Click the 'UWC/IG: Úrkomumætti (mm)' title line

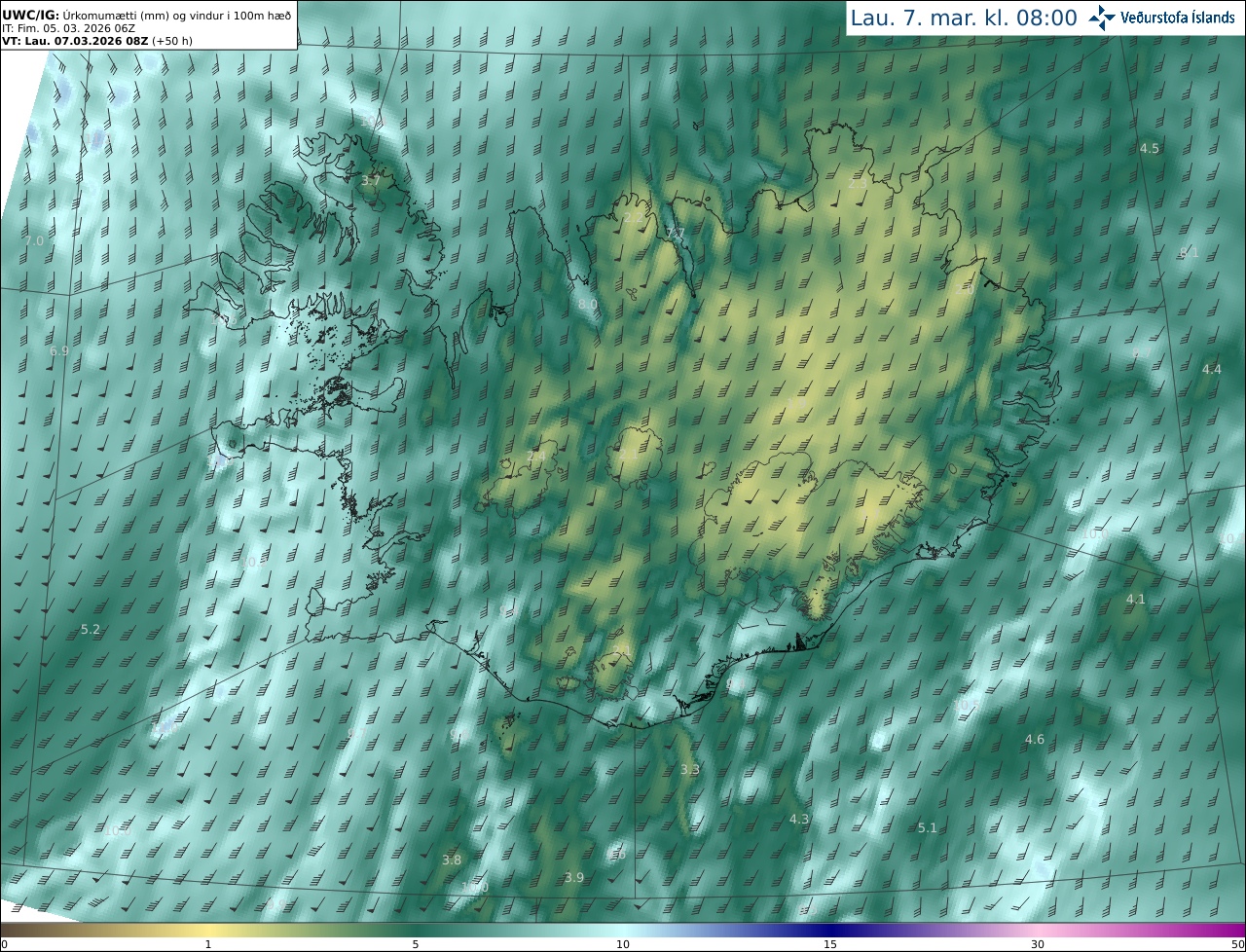pyautogui.click(x=147, y=14)
